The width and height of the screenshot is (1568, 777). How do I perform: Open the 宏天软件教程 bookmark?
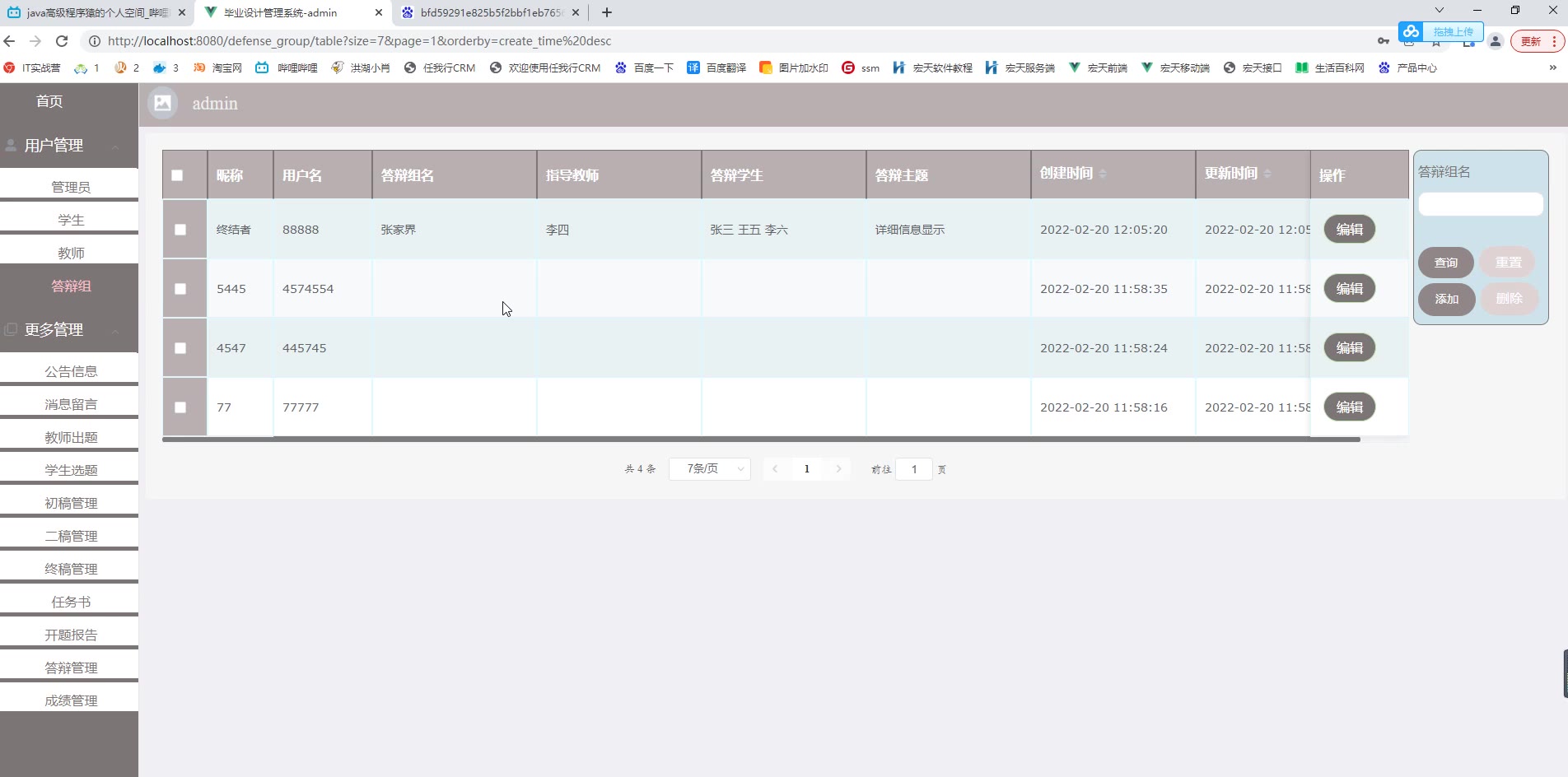point(933,67)
